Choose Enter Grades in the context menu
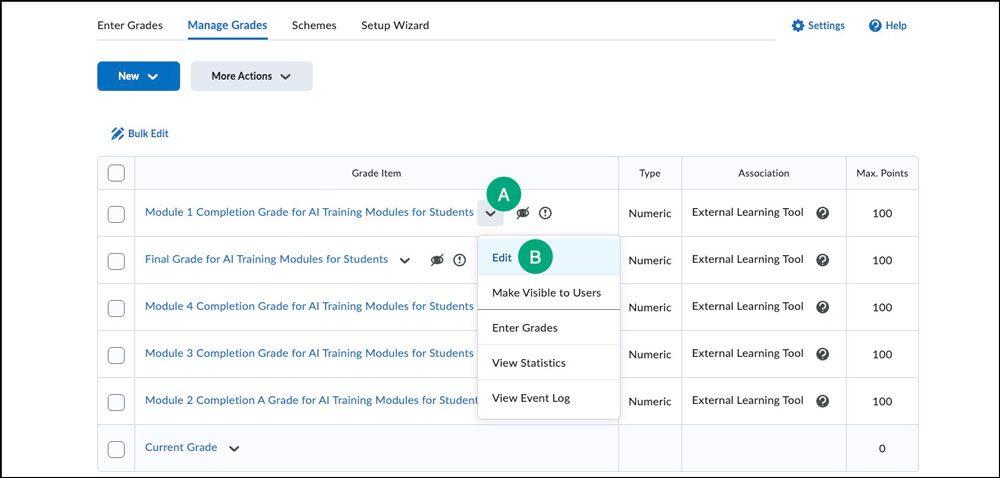This screenshot has width=1000, height=478. pyautogui.click(x=548, y=328)
